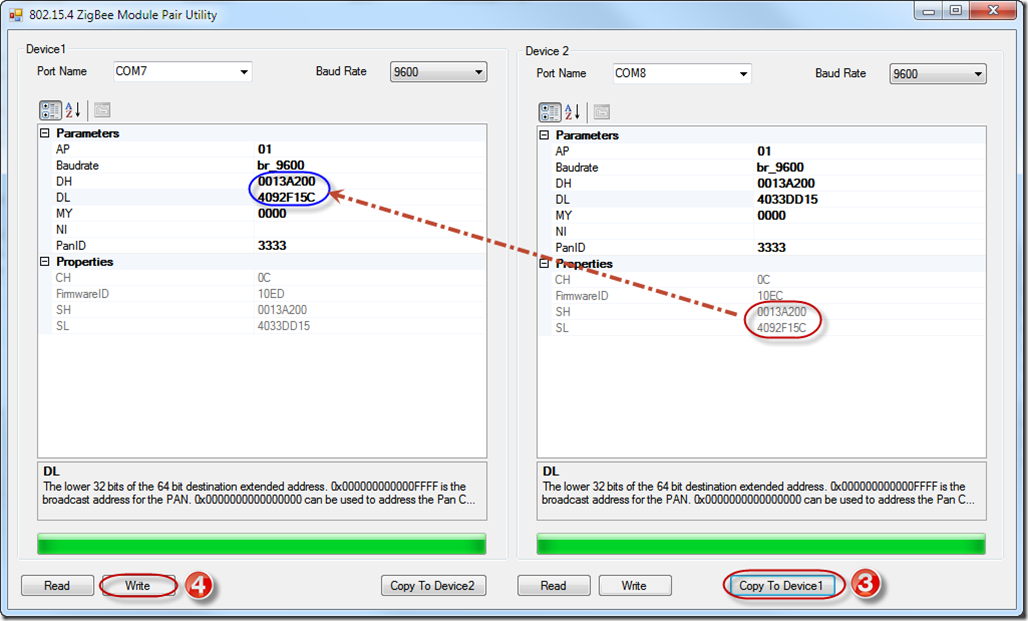Click Categorized view icon in Device1 toolbar
The height and width of the screenshot is (621, 1028).
(x=50, y=110)
